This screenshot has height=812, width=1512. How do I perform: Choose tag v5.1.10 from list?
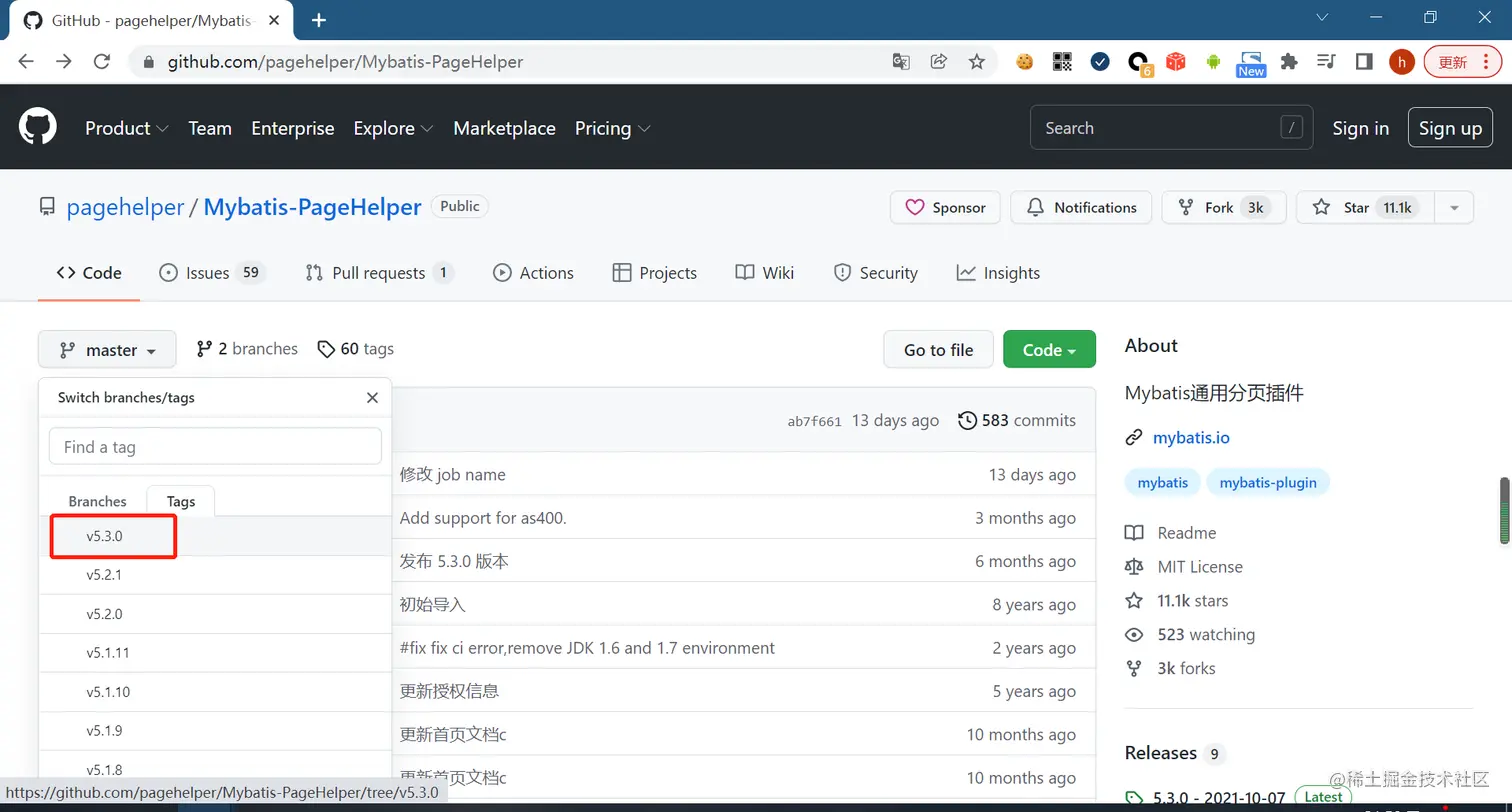(215, 692)
